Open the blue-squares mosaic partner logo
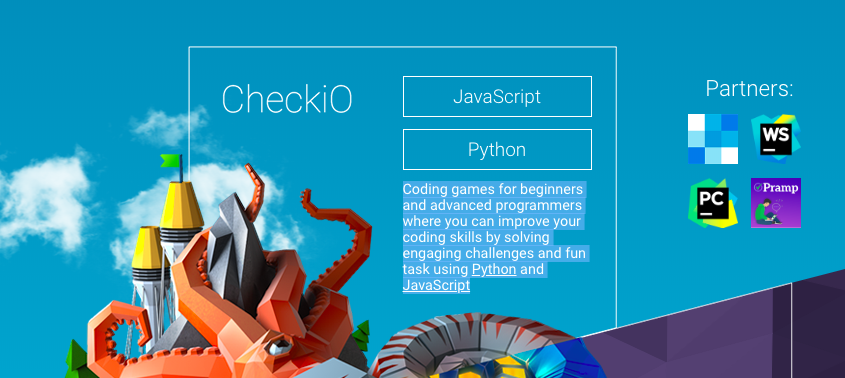Image resolution: width=845 pixels, height=378 pixels. tap(712, 139)
